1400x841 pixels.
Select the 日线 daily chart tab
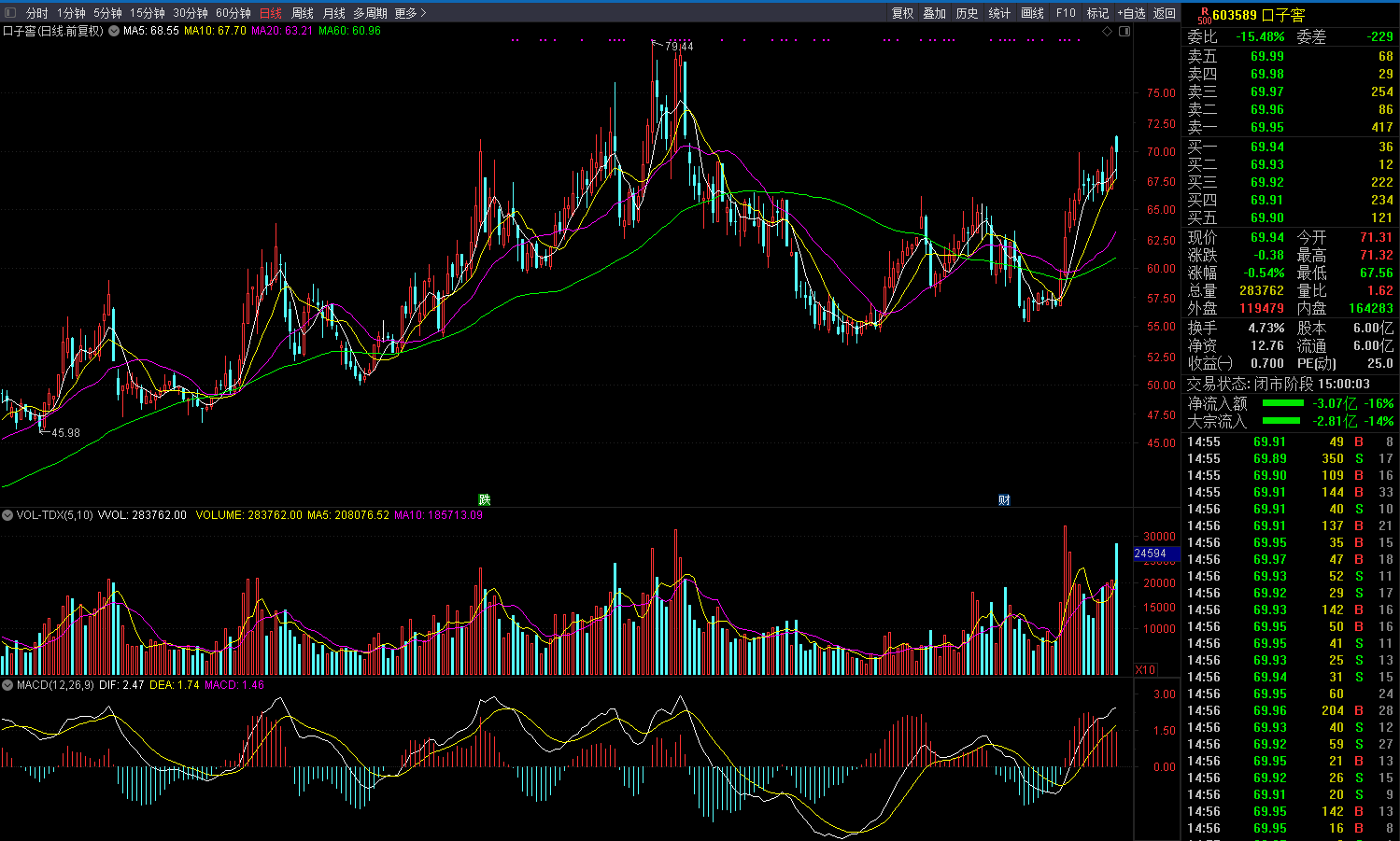[x=271, y=13]
